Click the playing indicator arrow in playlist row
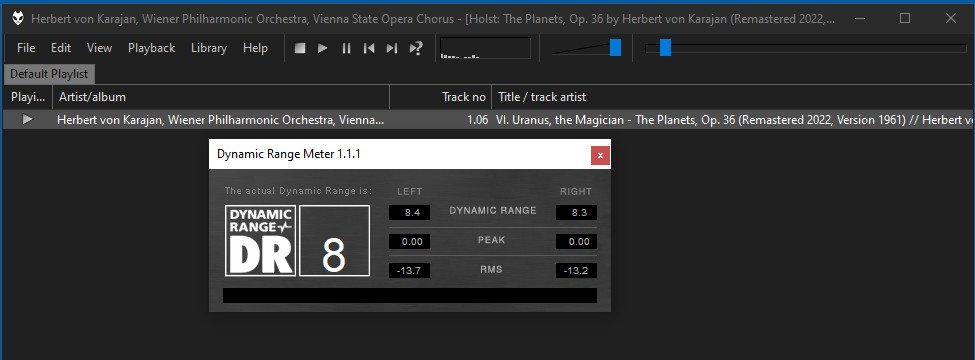Image resolution: width=975 pixels, height=360 pixels. coord(27,119)
